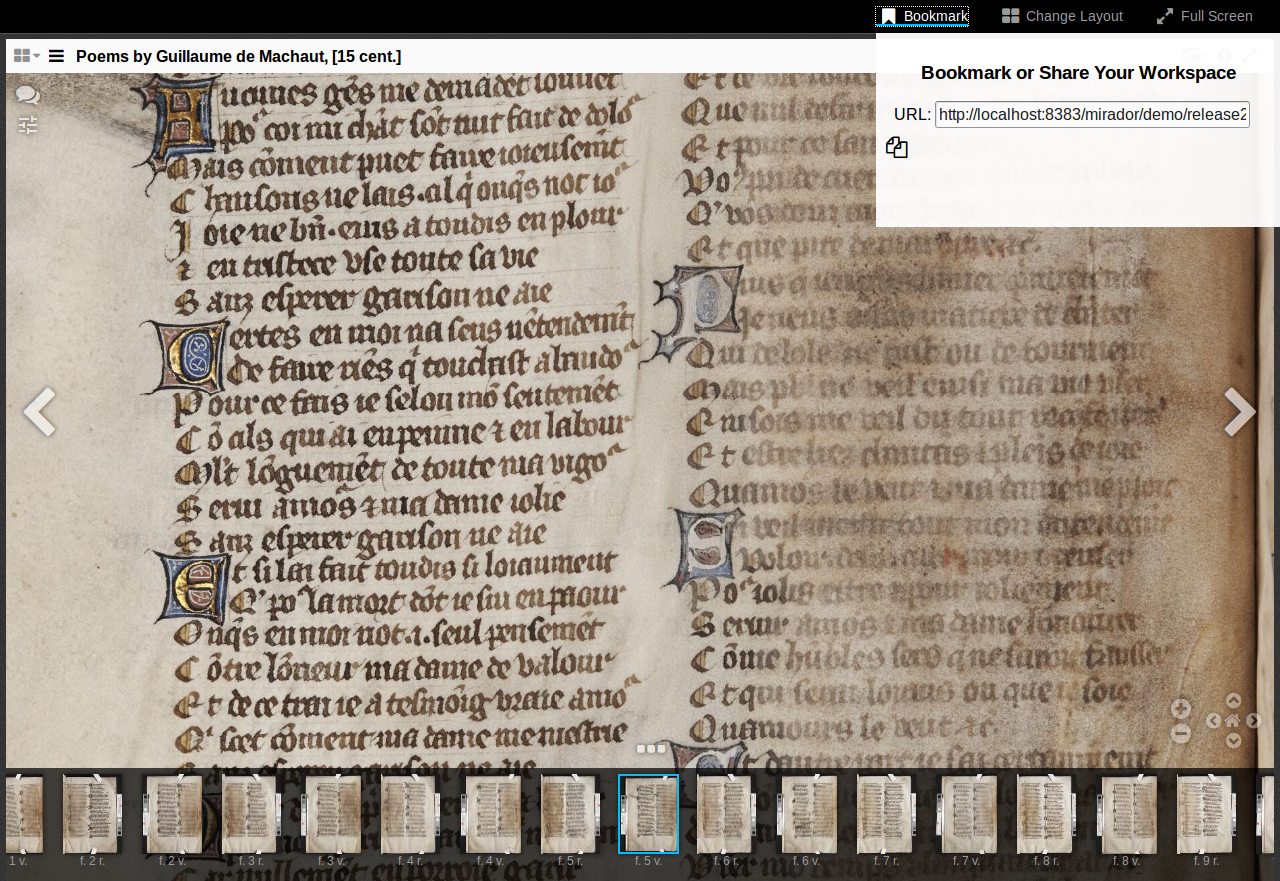Switch viewer to Full Screen
This screenshot has height=881, width=1280.
tap(1204, 16)
